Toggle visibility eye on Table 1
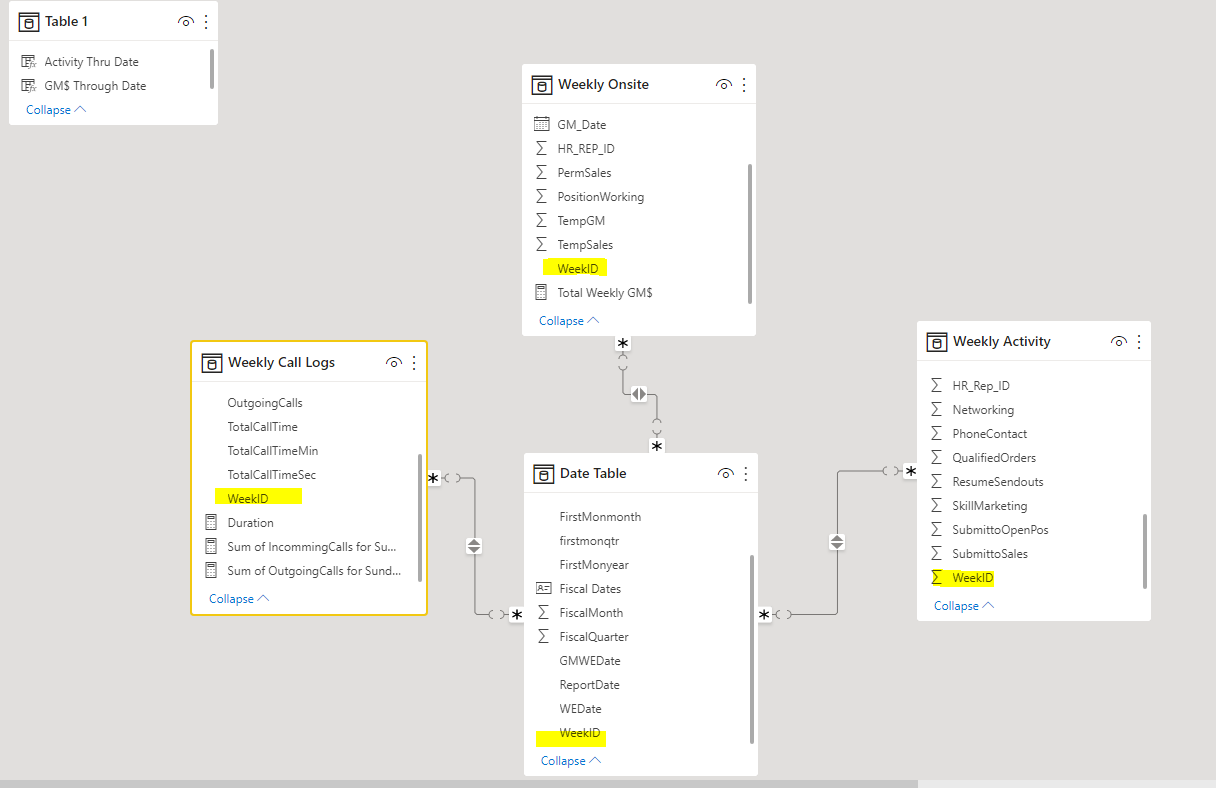The width and height of the screenshot is (1216, 788). pyautogui.click(x=185, y=21)
